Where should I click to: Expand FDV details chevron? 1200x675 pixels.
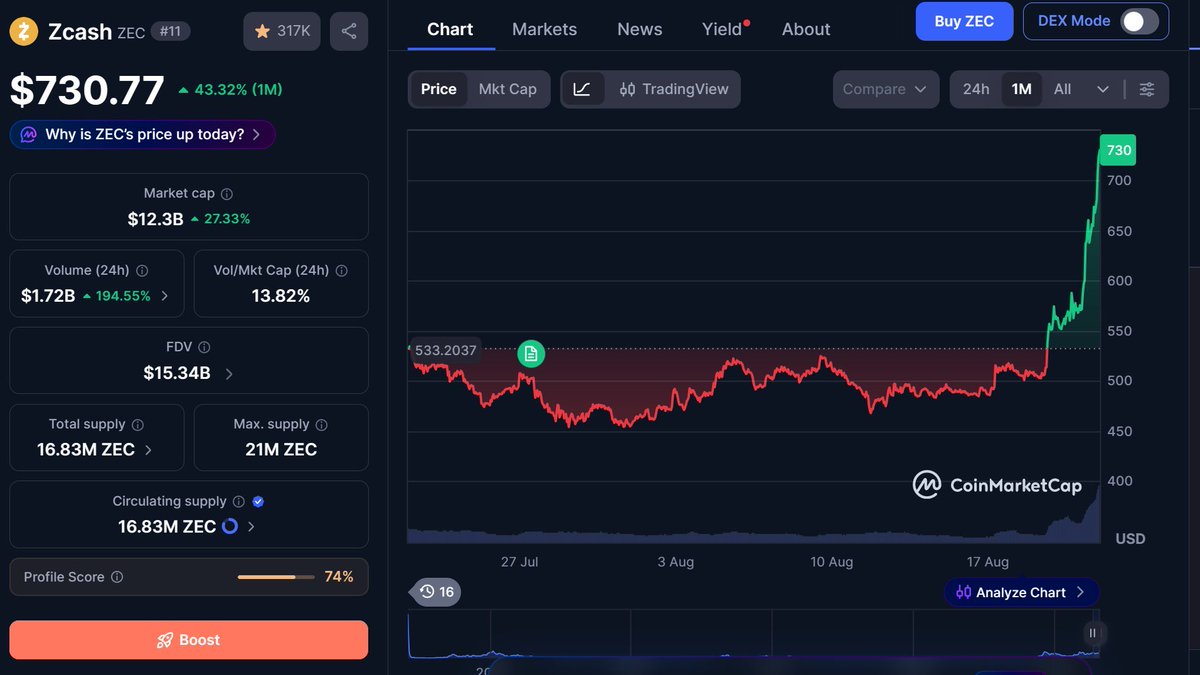pos(229,374)
